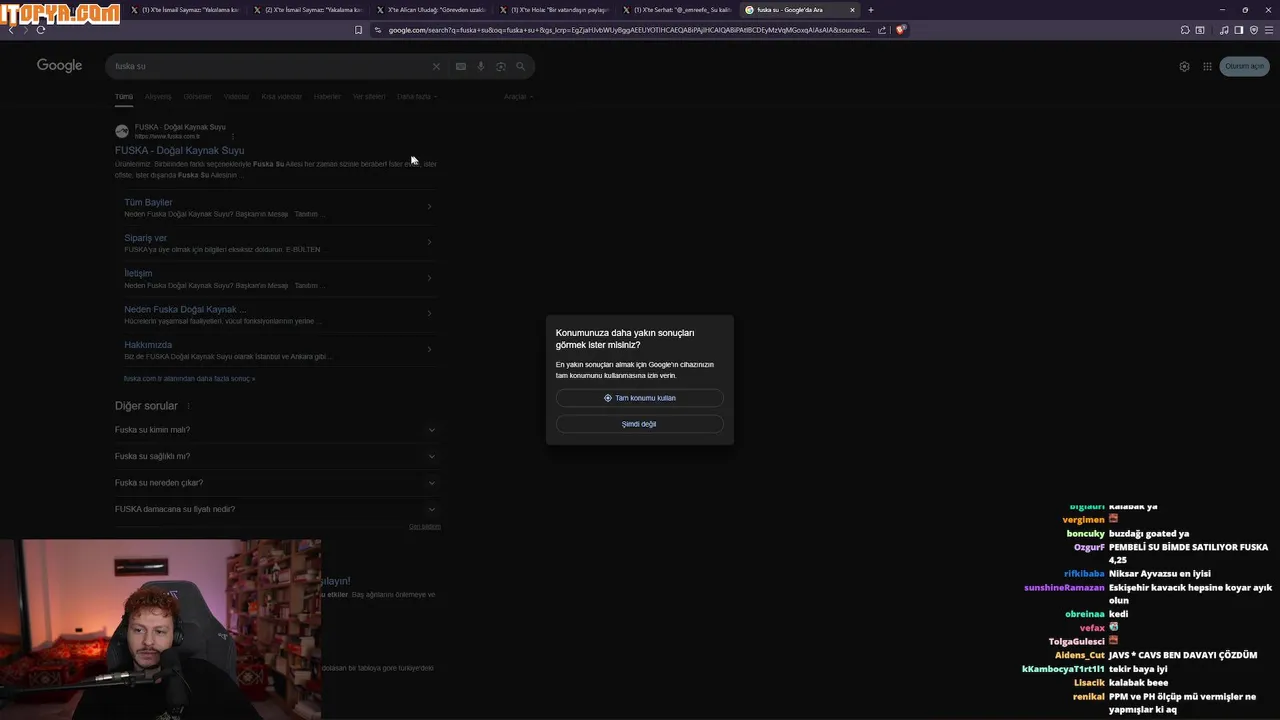Switch to the 'X'te Alican Uludağ' tab

(432, 10)
